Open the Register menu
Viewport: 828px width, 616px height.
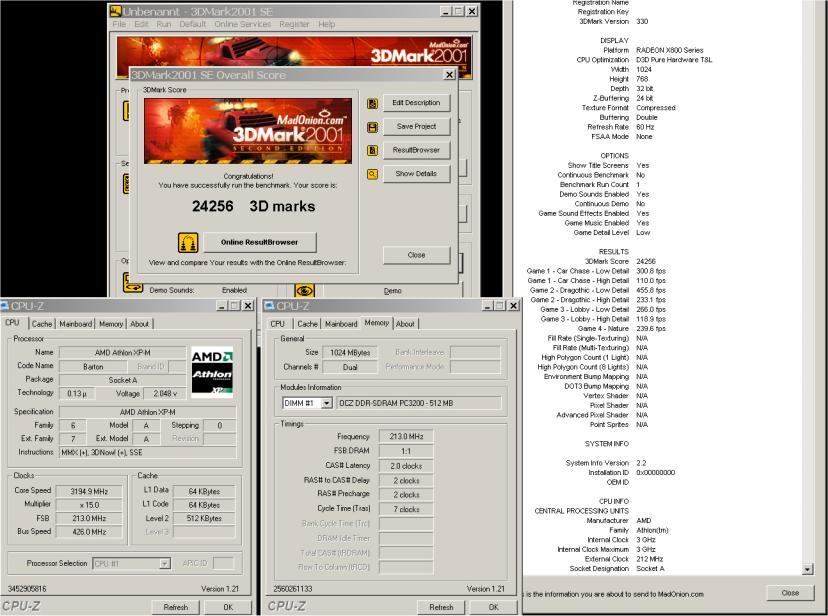(294, 24)
